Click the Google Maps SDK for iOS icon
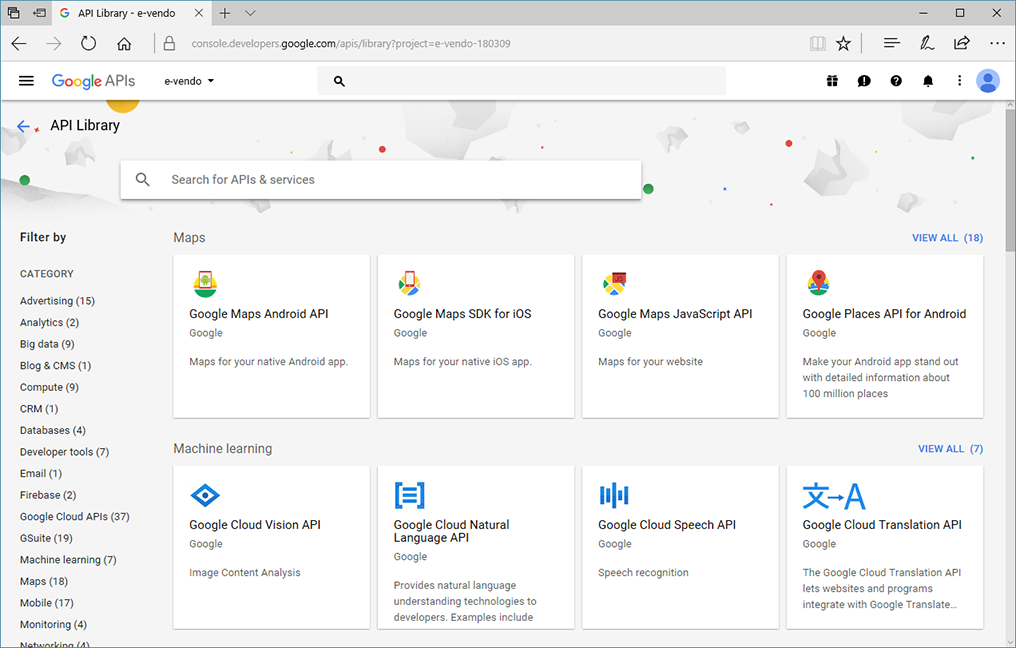Viewport: 1016px width, 648px height. pos(410,283)
